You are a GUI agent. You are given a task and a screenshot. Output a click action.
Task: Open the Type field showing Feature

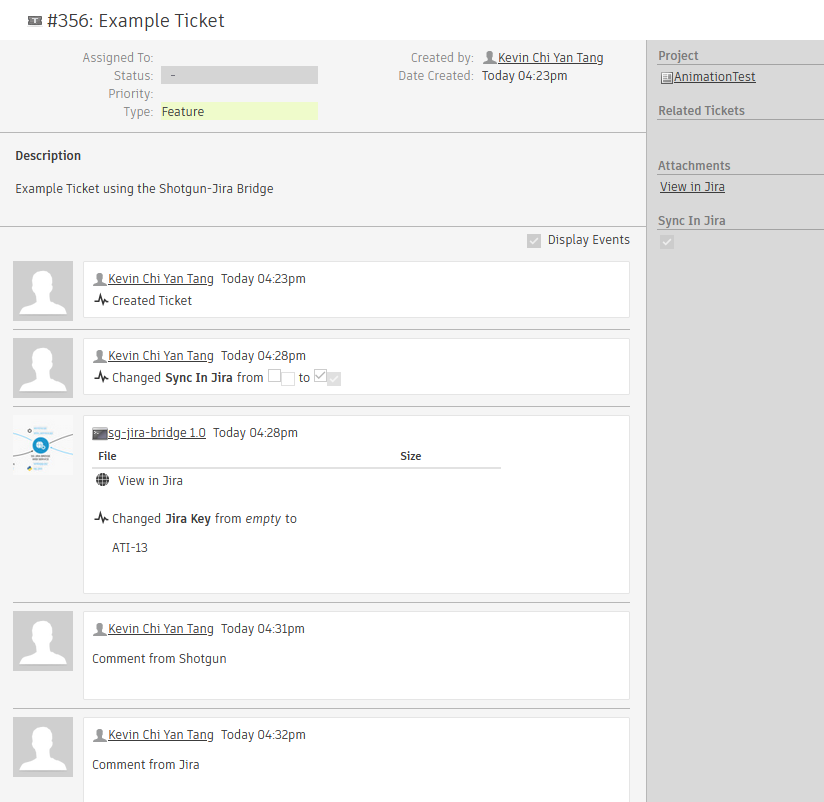coord(239,111)
